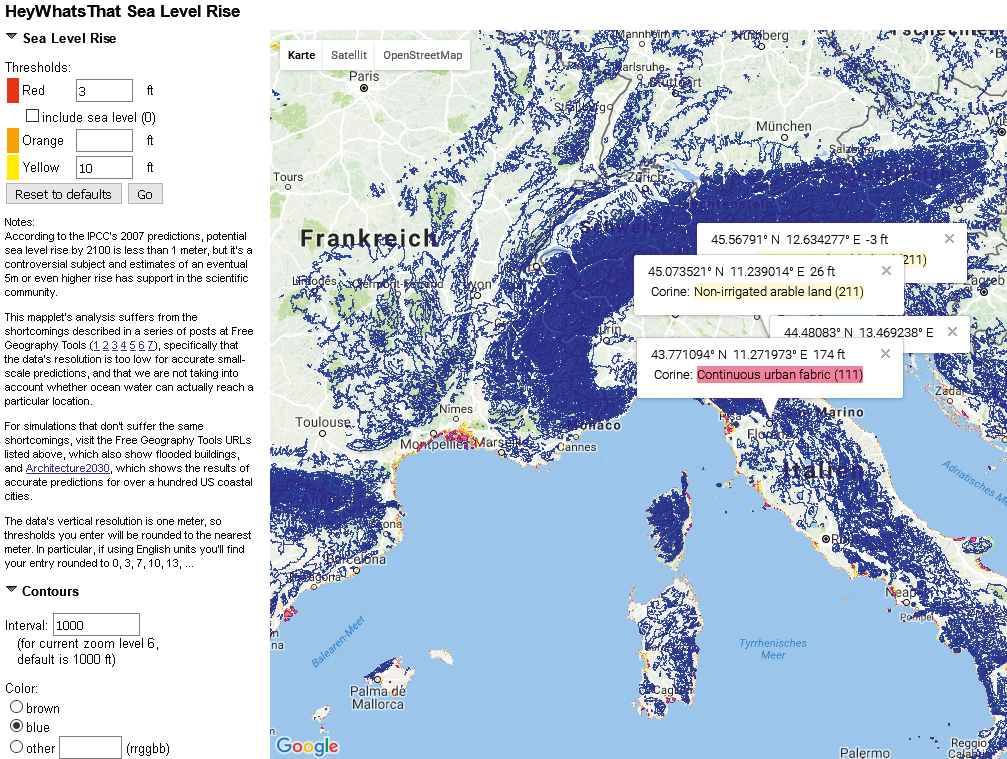This screenshot has width=1007, height=759.
Task: Collapse the Sea Level Rise section triangle
Action: [12, 37]
